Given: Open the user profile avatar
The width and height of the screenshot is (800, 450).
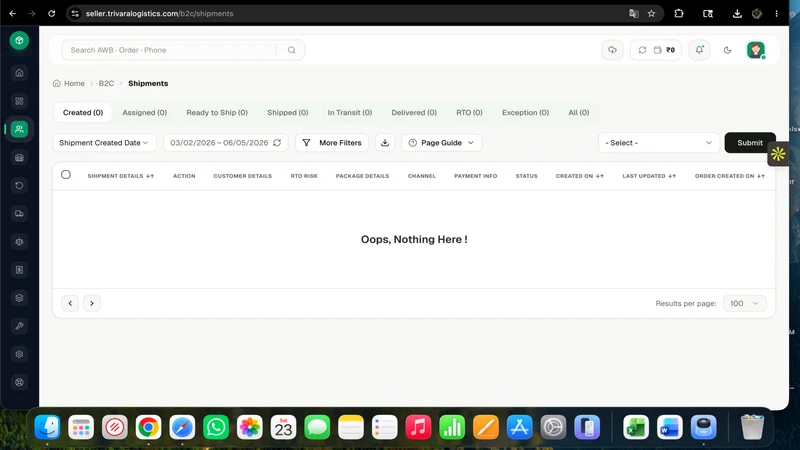Looking at the screenshot, I should (756, 50).
